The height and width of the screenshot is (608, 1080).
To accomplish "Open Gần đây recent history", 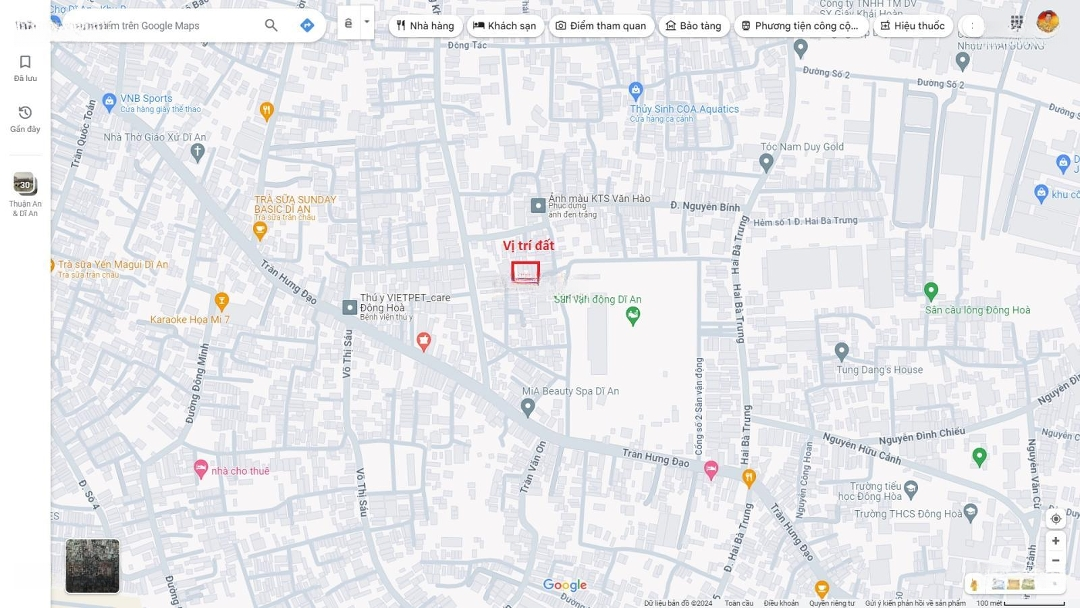I will [25, 119].
